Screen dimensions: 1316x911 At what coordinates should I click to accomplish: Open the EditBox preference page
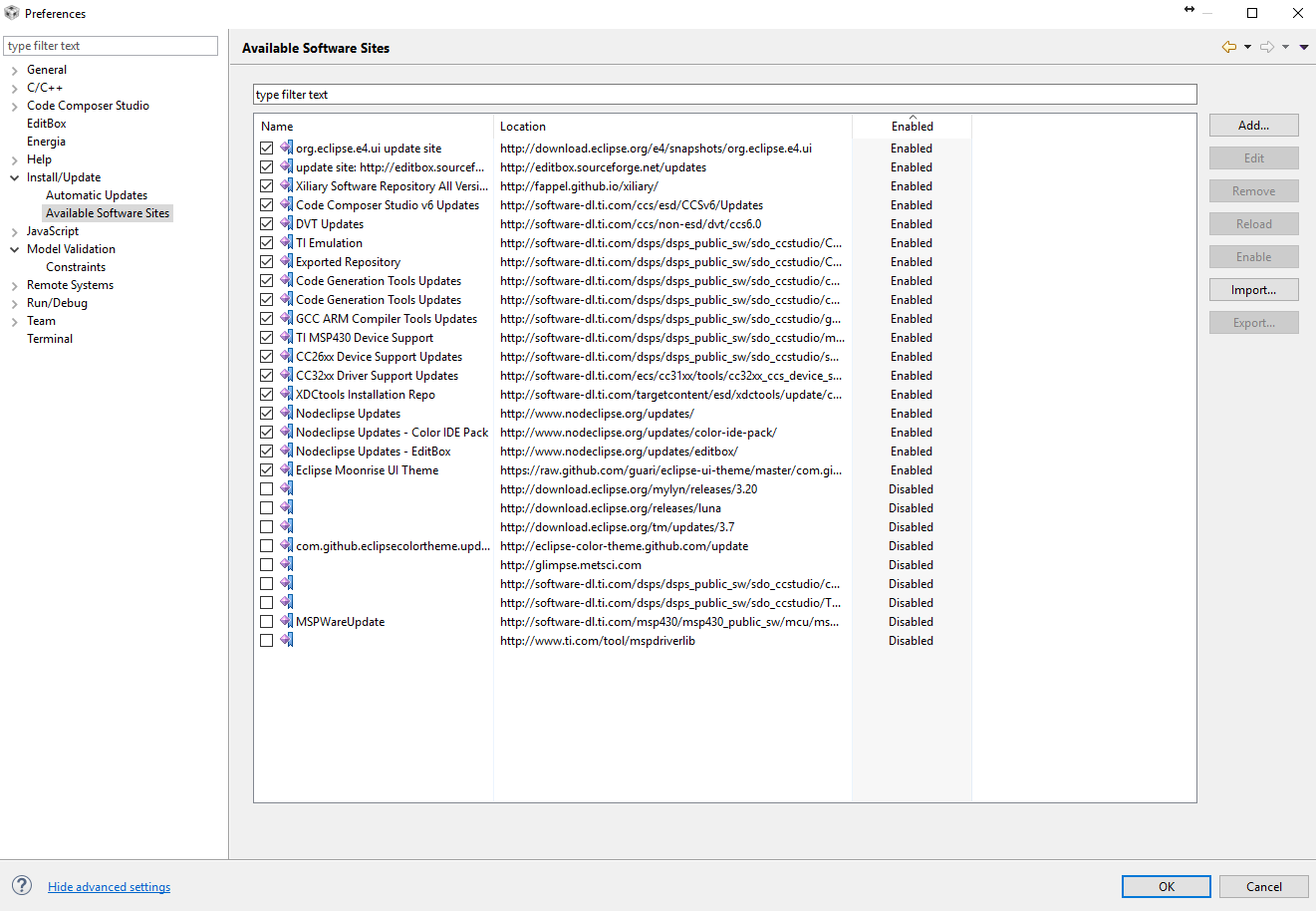[47, 124]
